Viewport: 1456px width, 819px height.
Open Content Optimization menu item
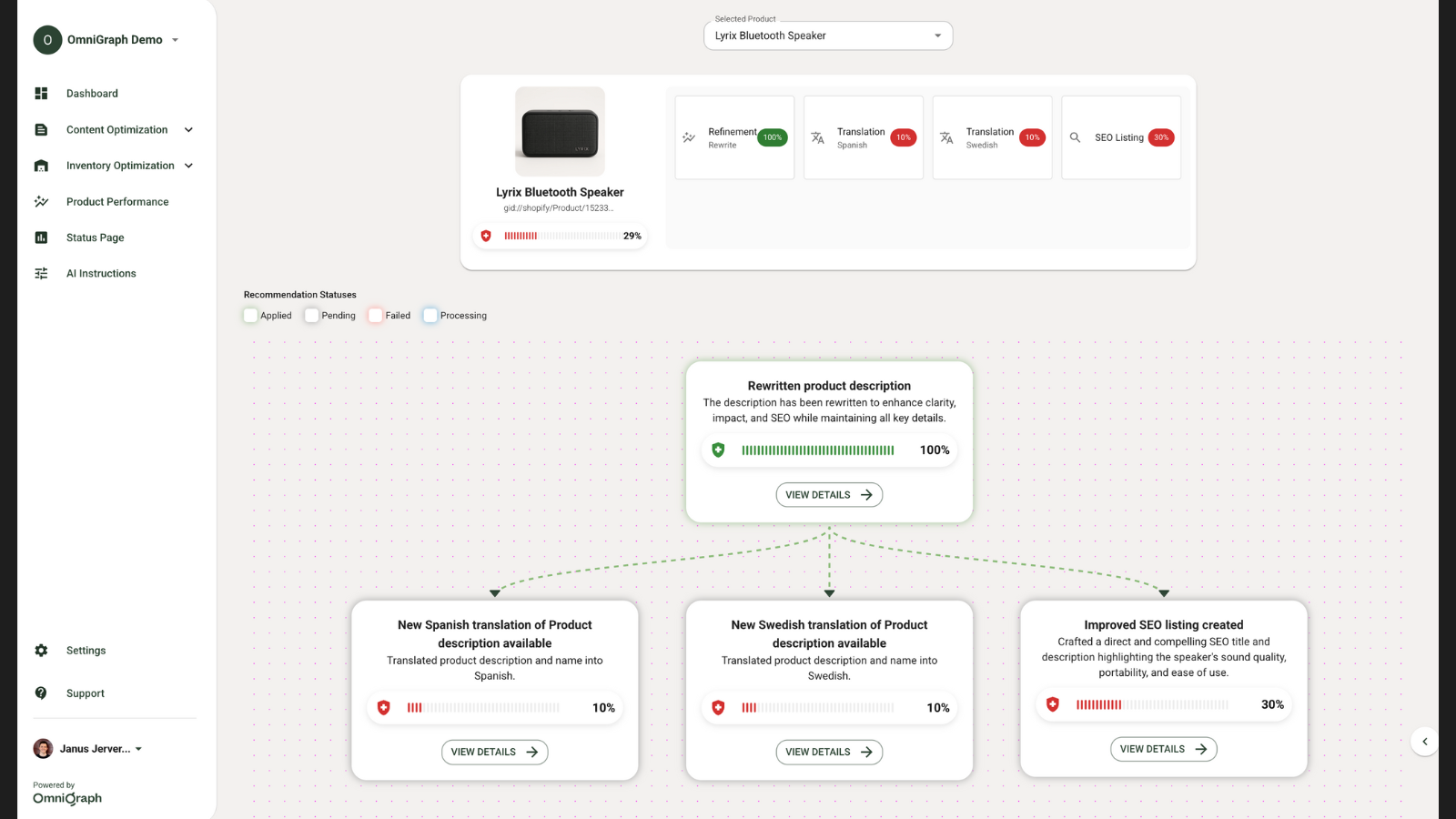click(116, 130)
